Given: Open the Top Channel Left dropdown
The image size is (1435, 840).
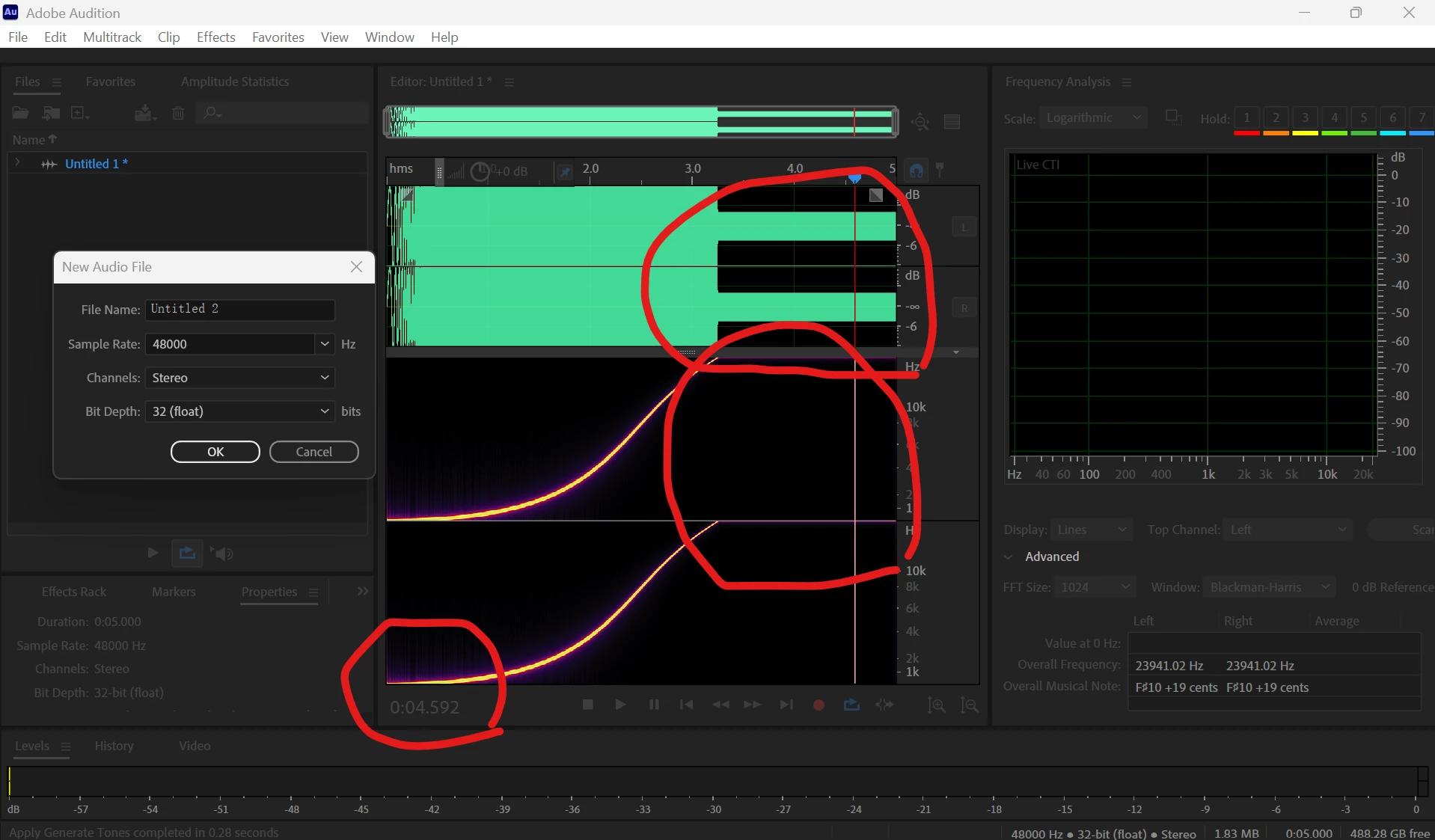Looking at the screenshot, I should tap(1288, 530).
